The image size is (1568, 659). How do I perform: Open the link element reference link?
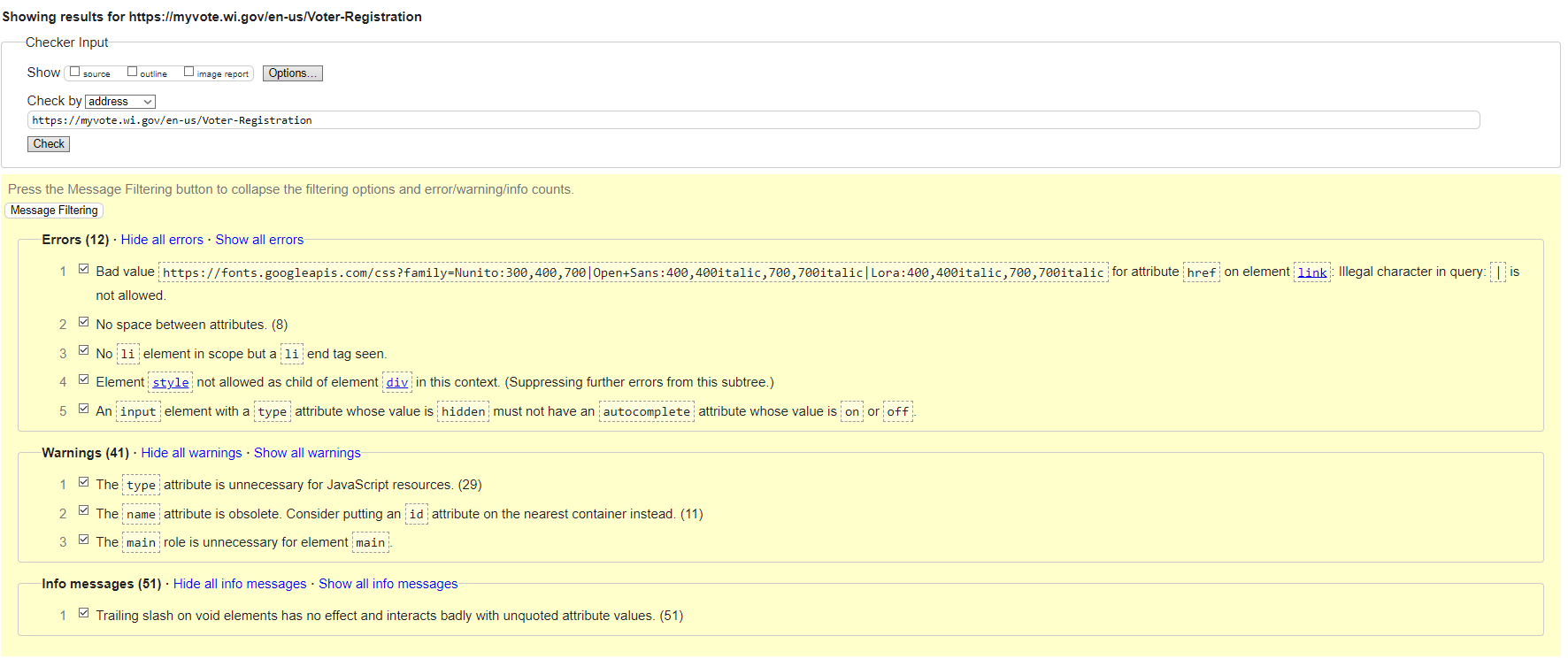pos(1312,272)
